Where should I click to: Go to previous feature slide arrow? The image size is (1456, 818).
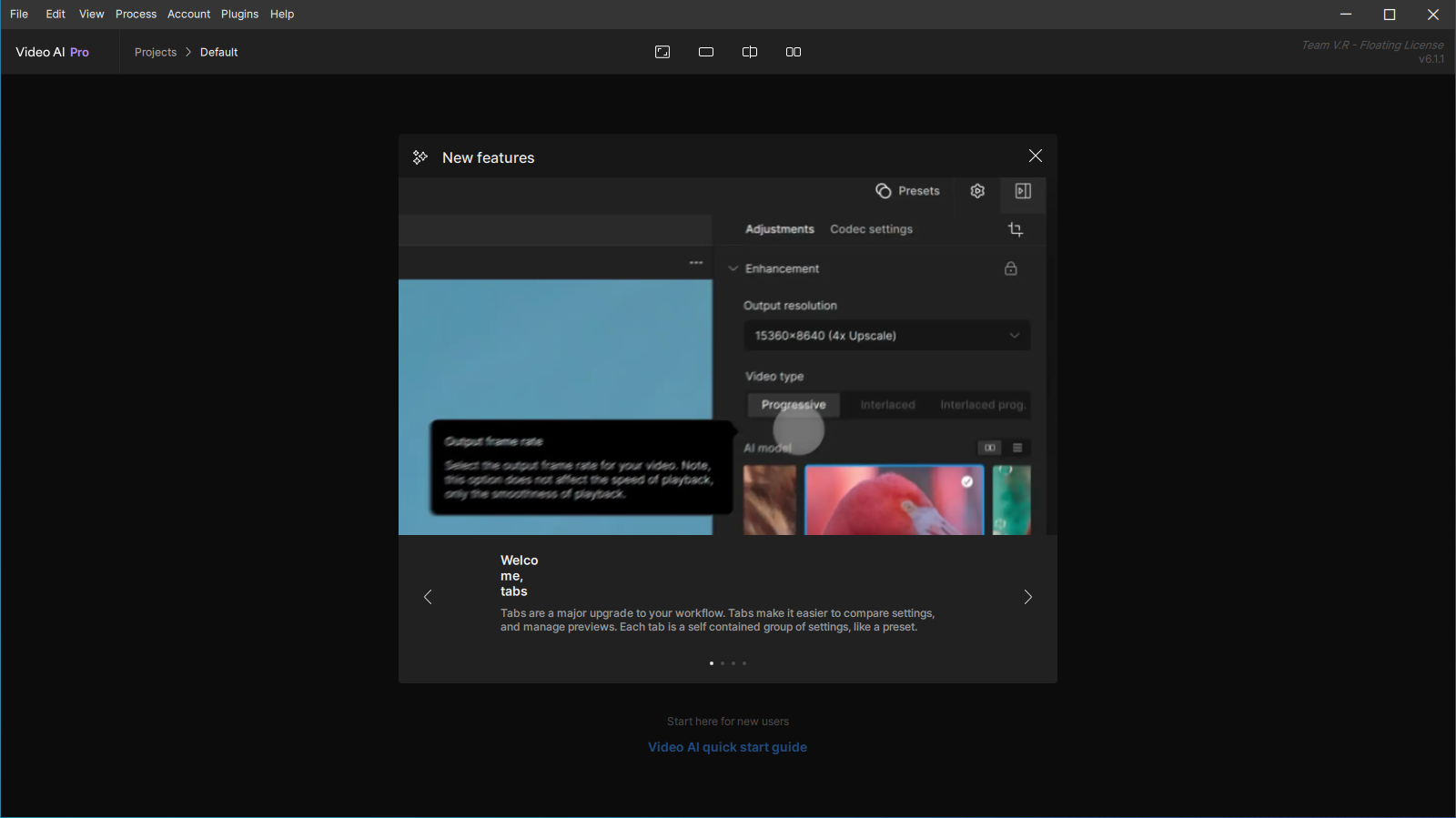[x=428, y=597]
